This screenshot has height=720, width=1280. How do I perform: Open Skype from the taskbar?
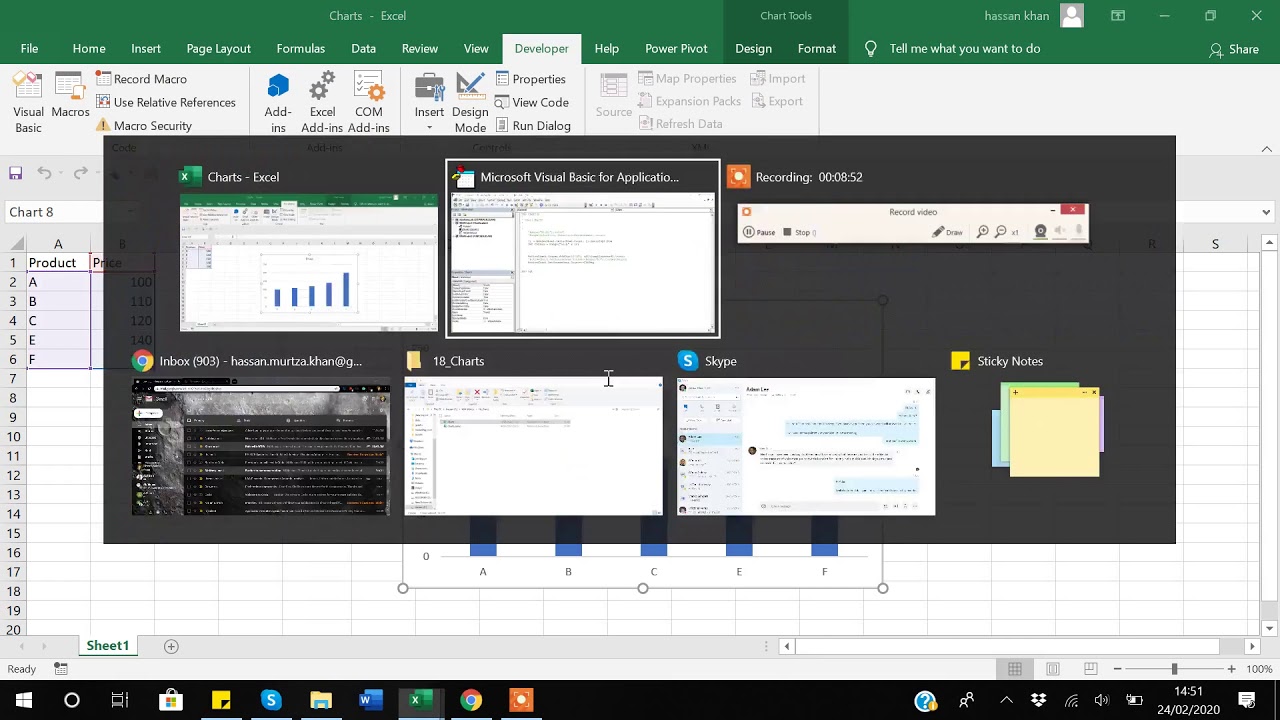point(271,700)
